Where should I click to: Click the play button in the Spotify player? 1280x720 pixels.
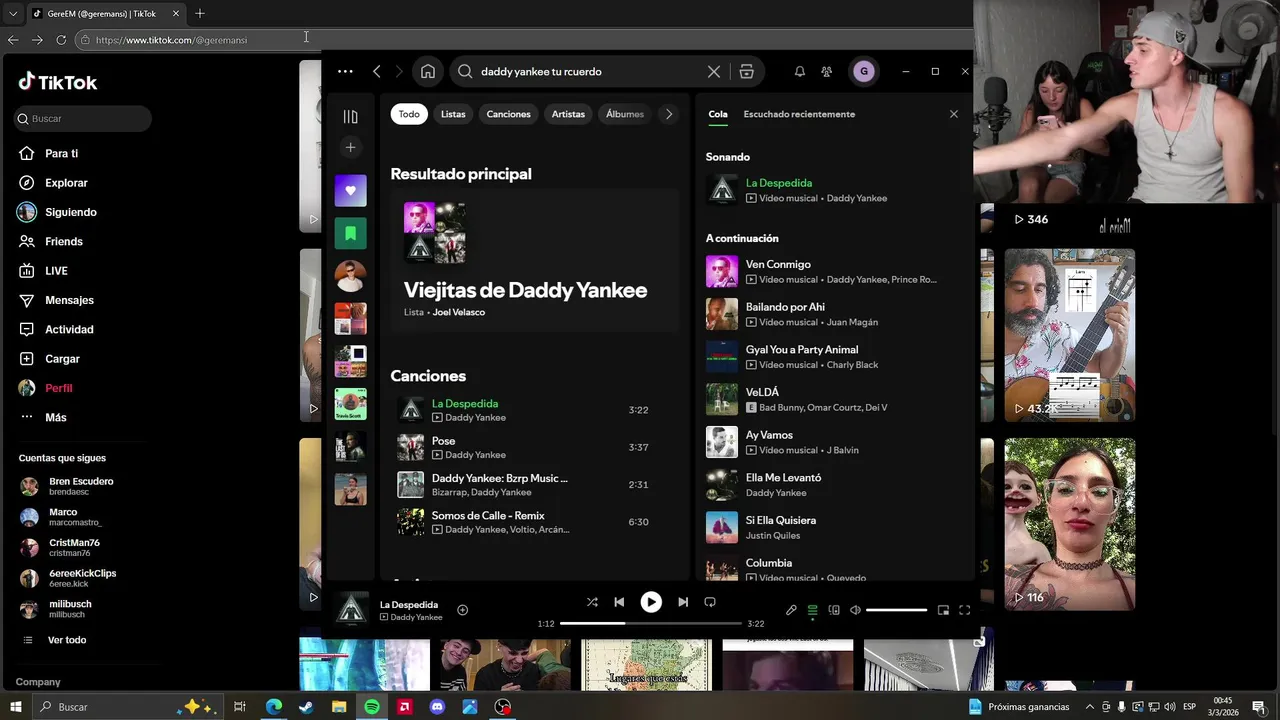click(651, 602)
